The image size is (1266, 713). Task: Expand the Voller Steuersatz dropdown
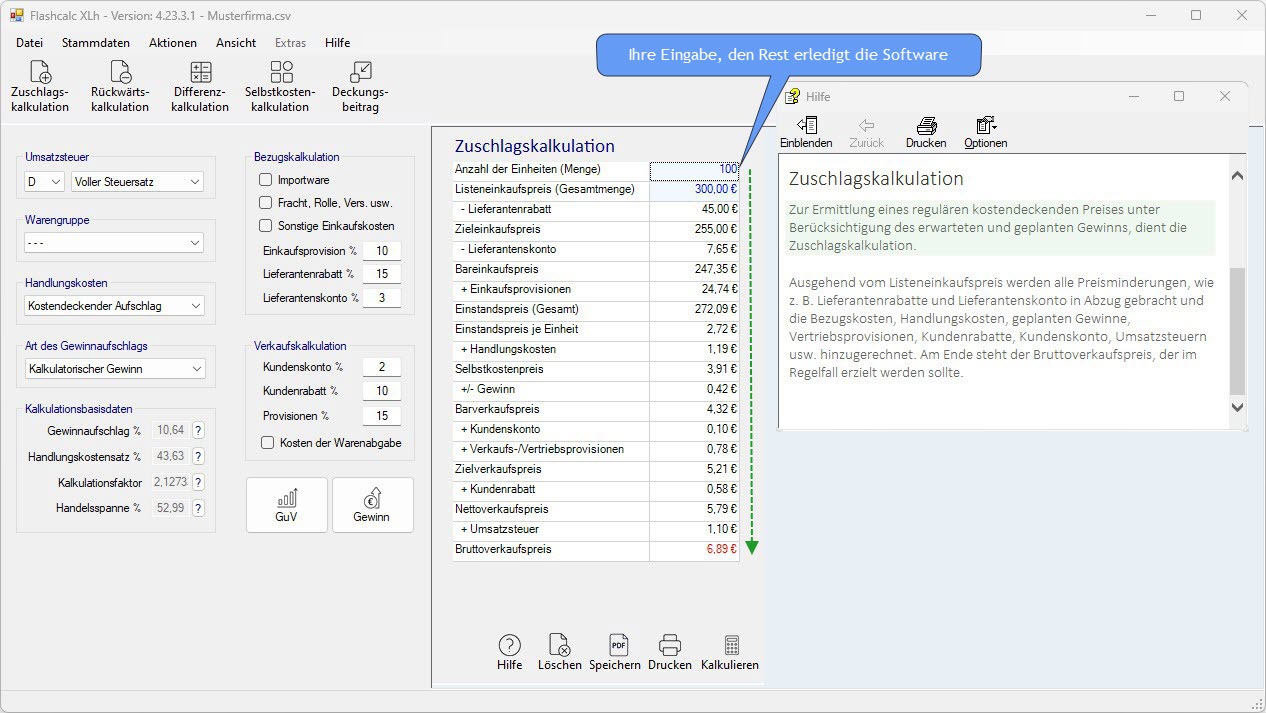[137, 182]
